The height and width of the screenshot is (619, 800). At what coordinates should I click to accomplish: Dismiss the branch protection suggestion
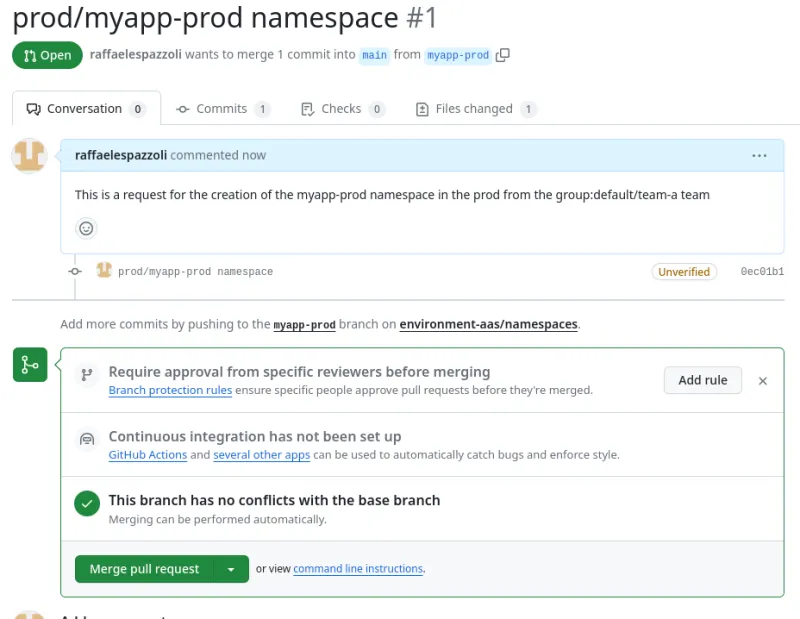click(x=763, y=381)
